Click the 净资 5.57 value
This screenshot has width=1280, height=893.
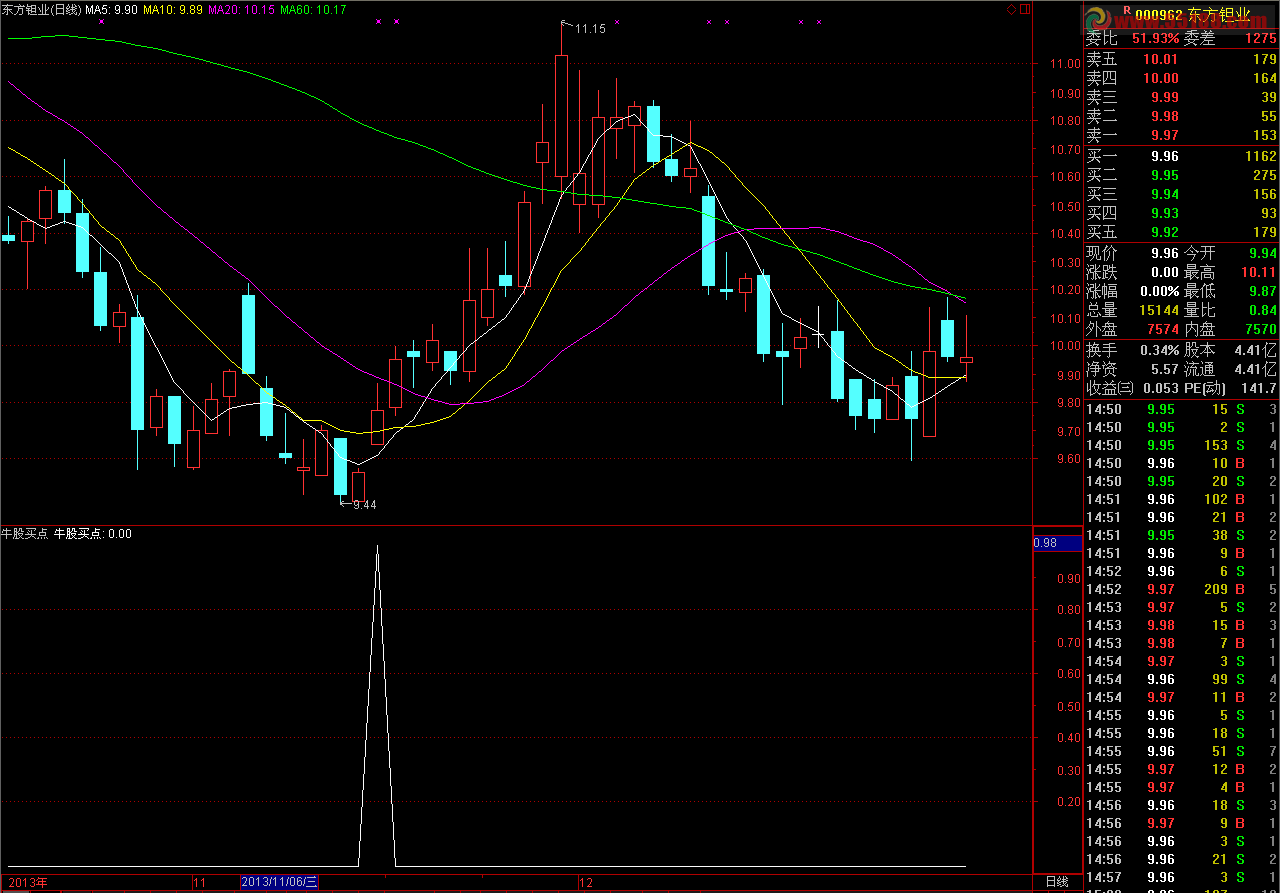point(1165,369)
